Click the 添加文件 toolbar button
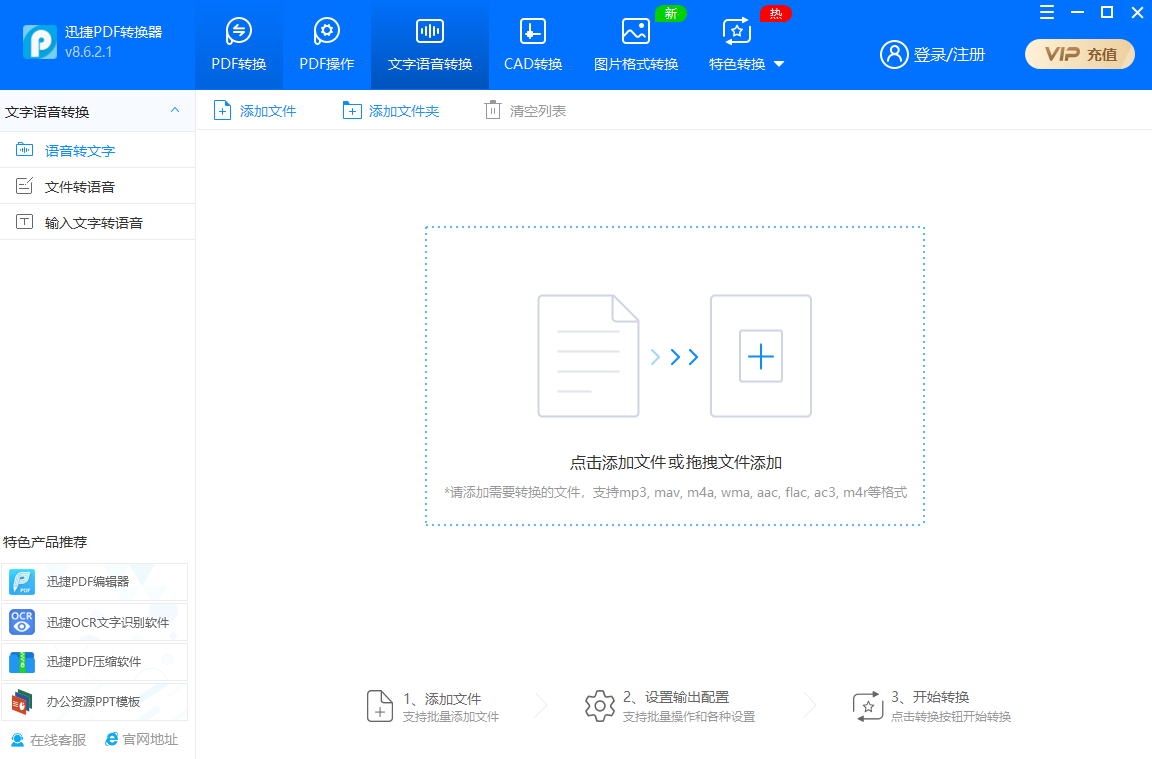 254,111
